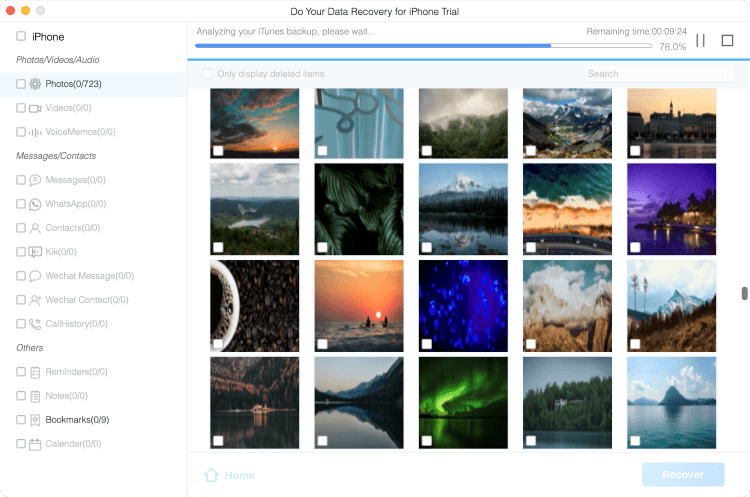The image size is (750, 497).
Task: Go back via the Home link
Action: click(x=230, y=475)
